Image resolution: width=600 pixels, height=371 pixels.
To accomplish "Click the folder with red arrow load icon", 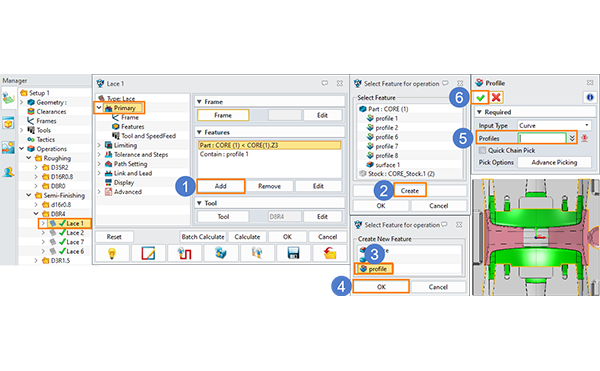I will coord(329,253).
